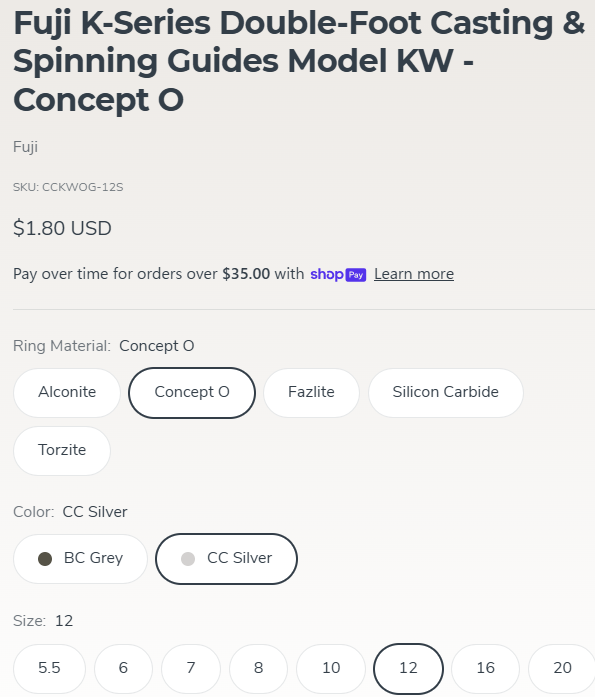Pick size 20 option

562,668
